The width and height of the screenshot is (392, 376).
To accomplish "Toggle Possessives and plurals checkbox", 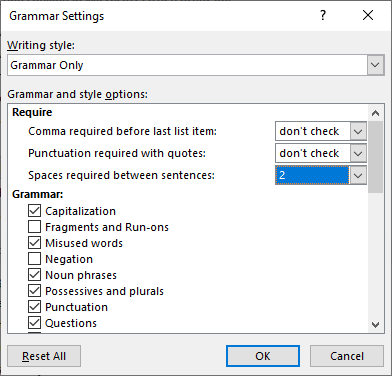I will (34, 291).
